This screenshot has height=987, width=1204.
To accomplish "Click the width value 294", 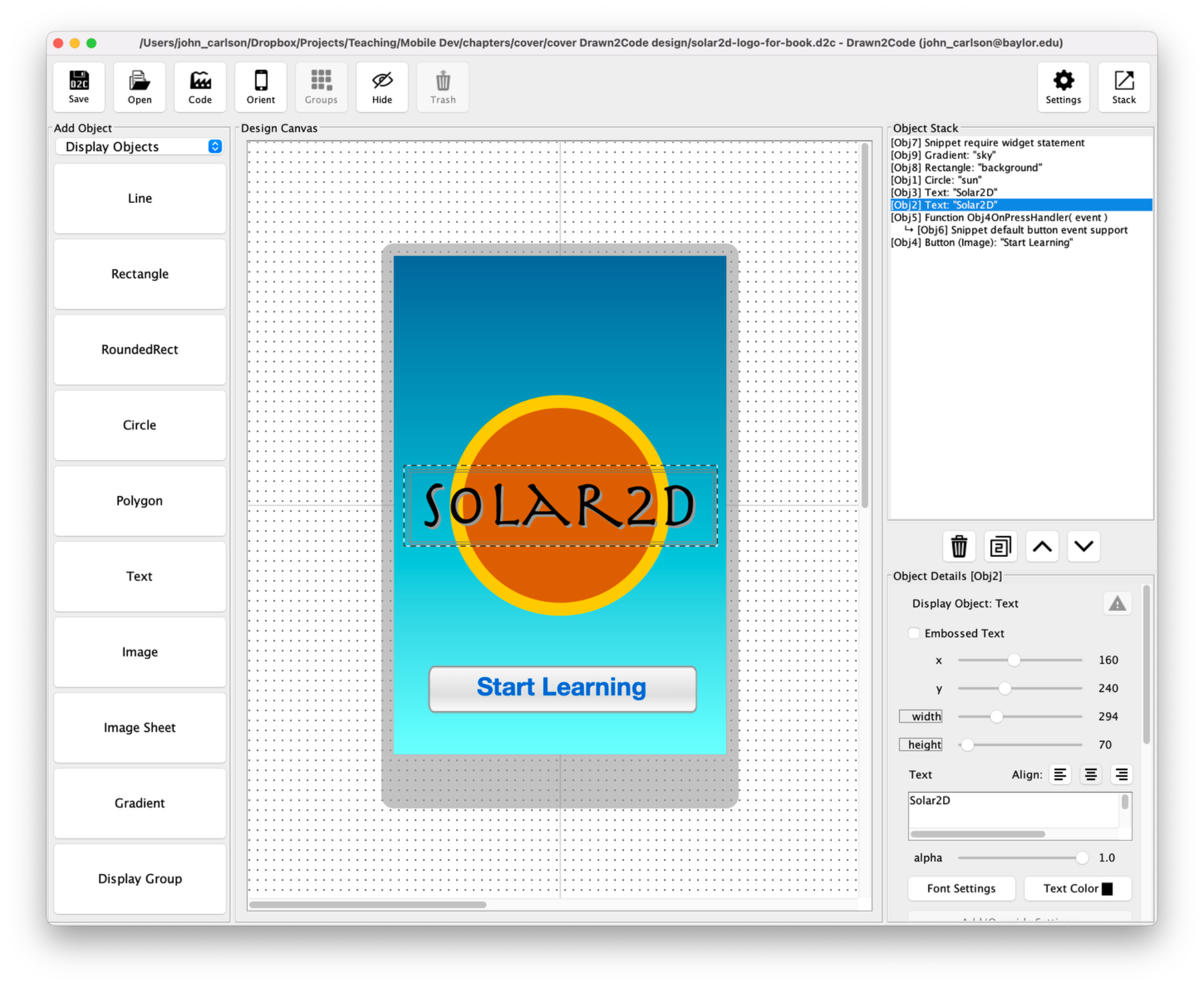I will point(1108,717).
